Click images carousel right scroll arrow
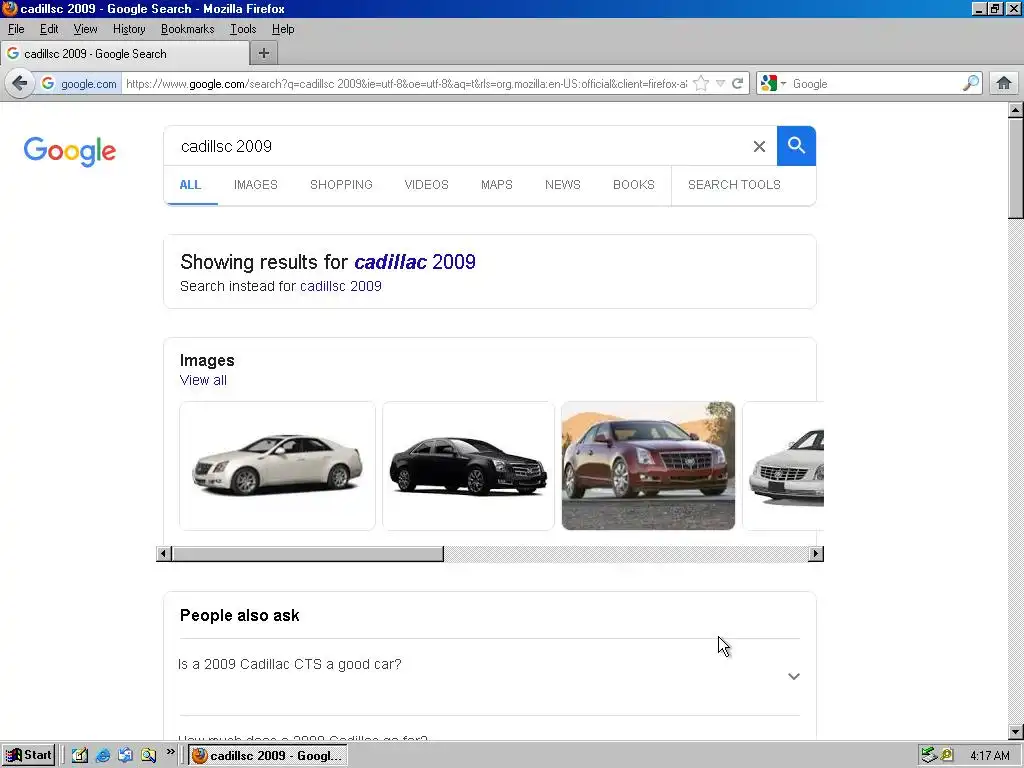 point(816,554)
